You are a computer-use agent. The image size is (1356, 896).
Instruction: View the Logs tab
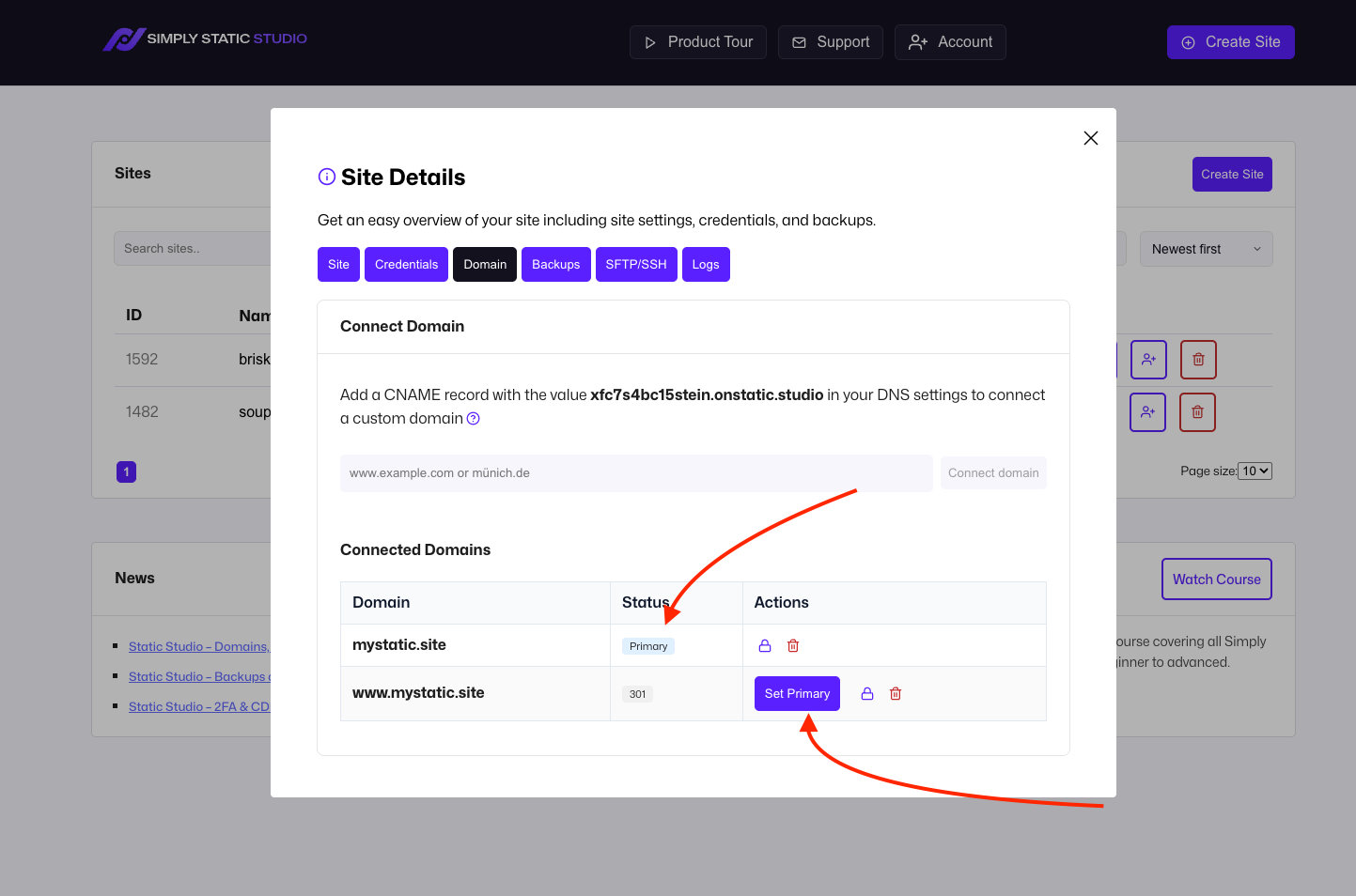click(x=706, y=264)
